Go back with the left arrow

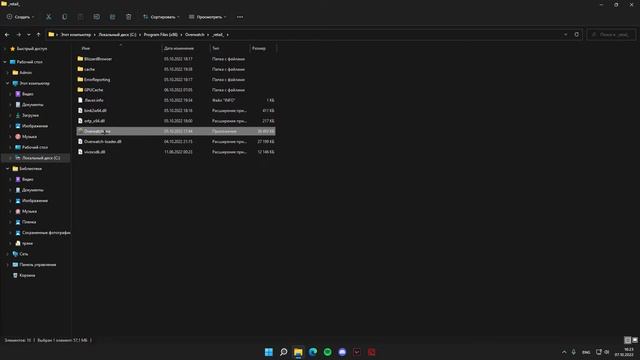click(7, 35)
